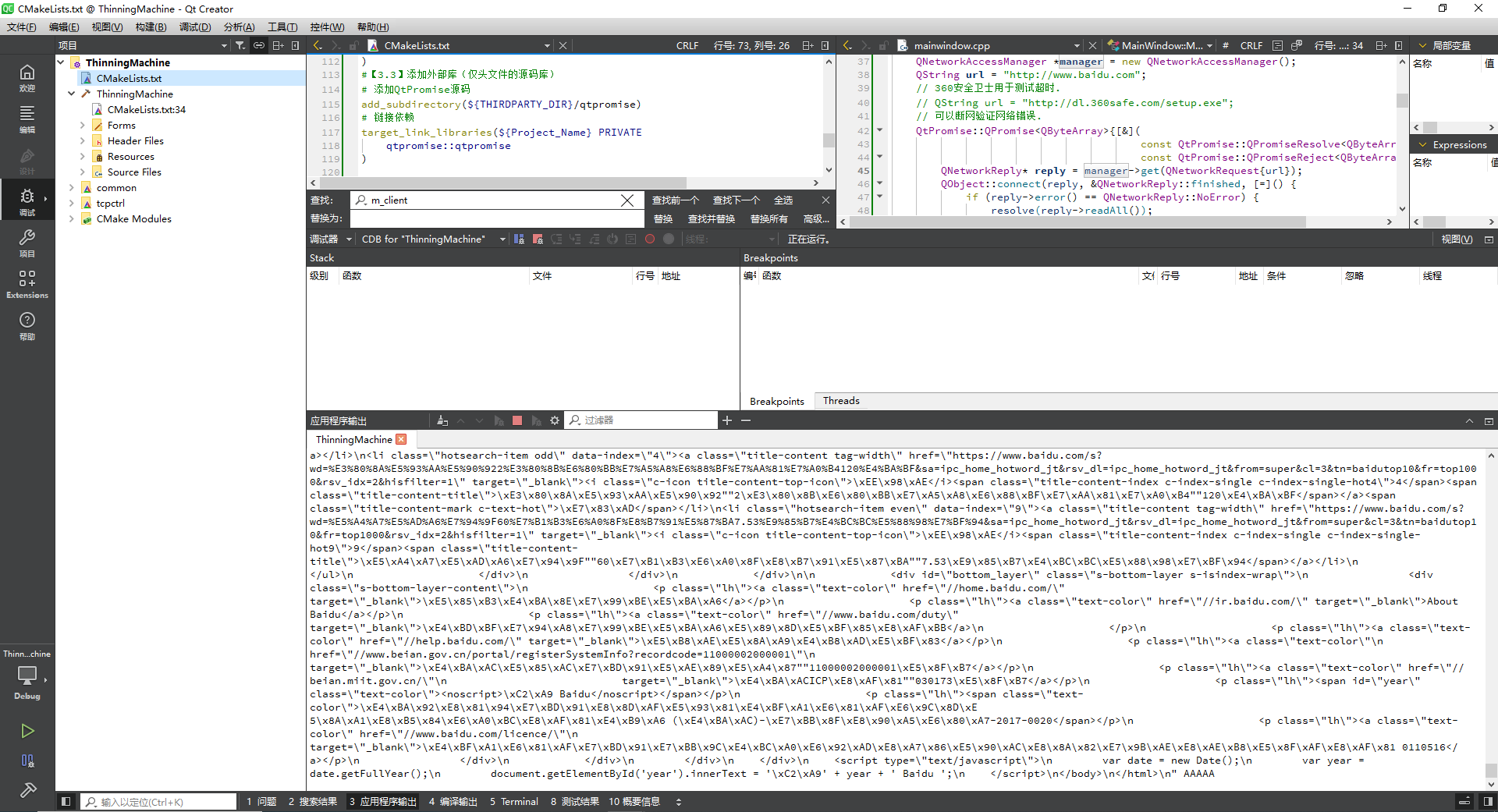Open the project view dropdown (项目)
This screenshot has width=1498, height=812.
[x=143, y=45]
